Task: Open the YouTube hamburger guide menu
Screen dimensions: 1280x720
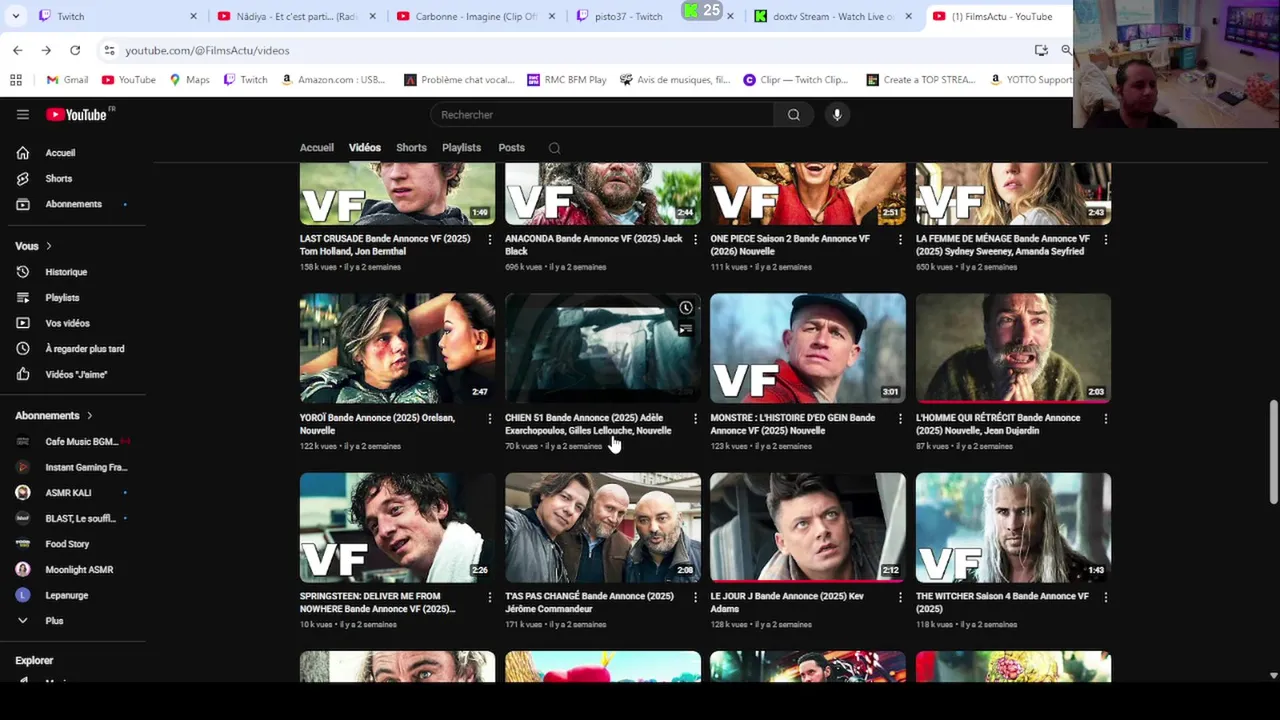Action: click(x=22, y=114)
